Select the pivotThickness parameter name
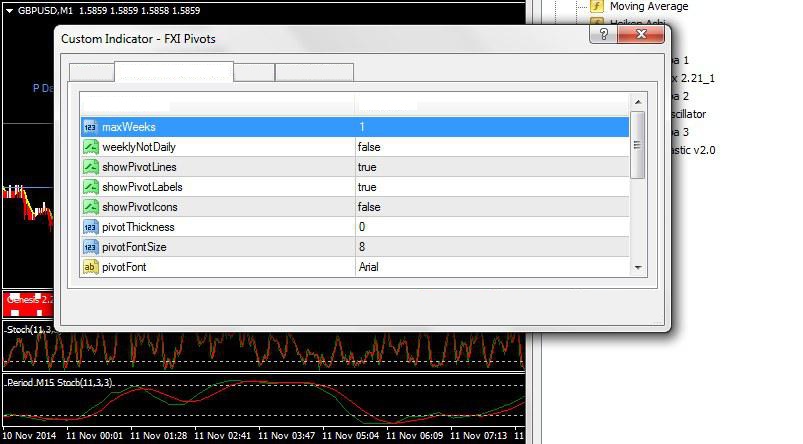803x444 pixels. point(138,227)
